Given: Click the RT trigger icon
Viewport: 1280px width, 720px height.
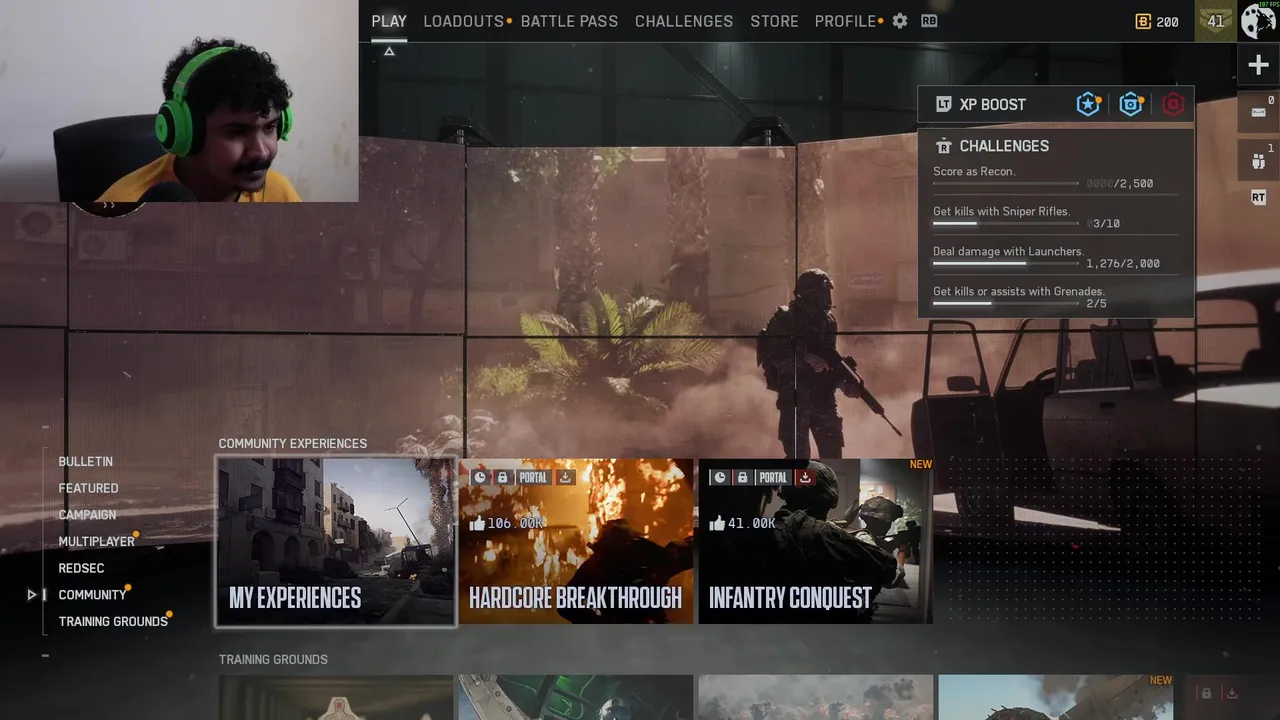Looking at the screenshot, I should point(1258,198).
